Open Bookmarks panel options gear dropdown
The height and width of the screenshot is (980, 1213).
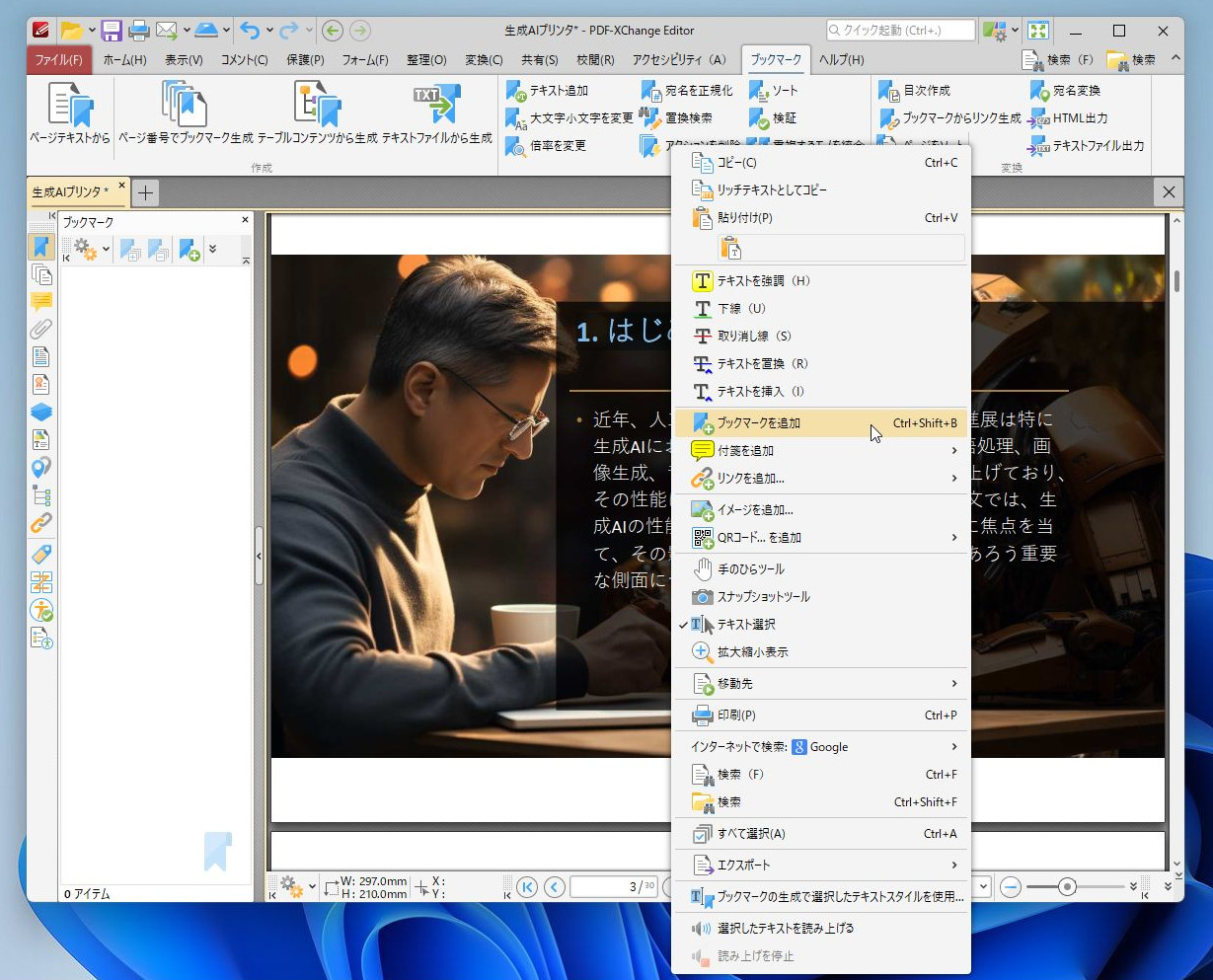click(x=90, y=251)
